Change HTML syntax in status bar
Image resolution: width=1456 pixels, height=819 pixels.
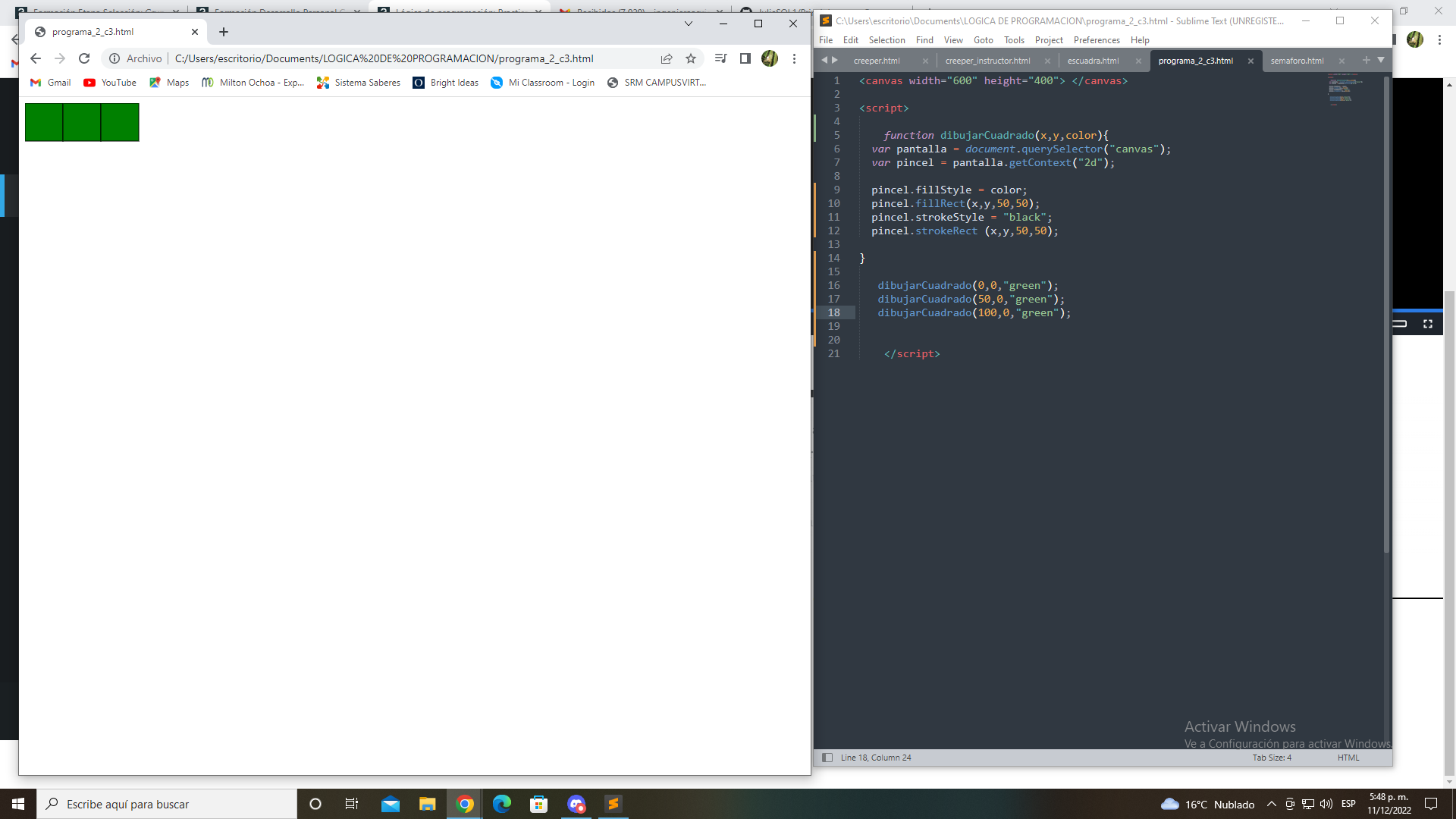1348,758
